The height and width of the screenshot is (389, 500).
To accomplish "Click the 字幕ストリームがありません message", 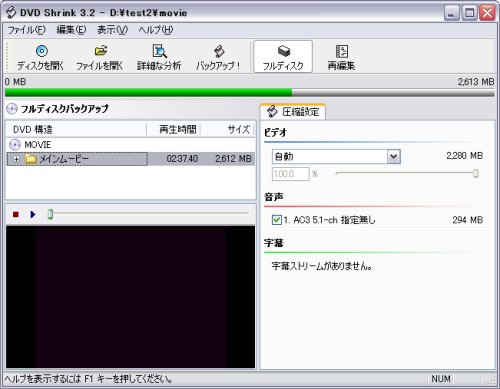I will pyautogui.click(x=322, y=266).
